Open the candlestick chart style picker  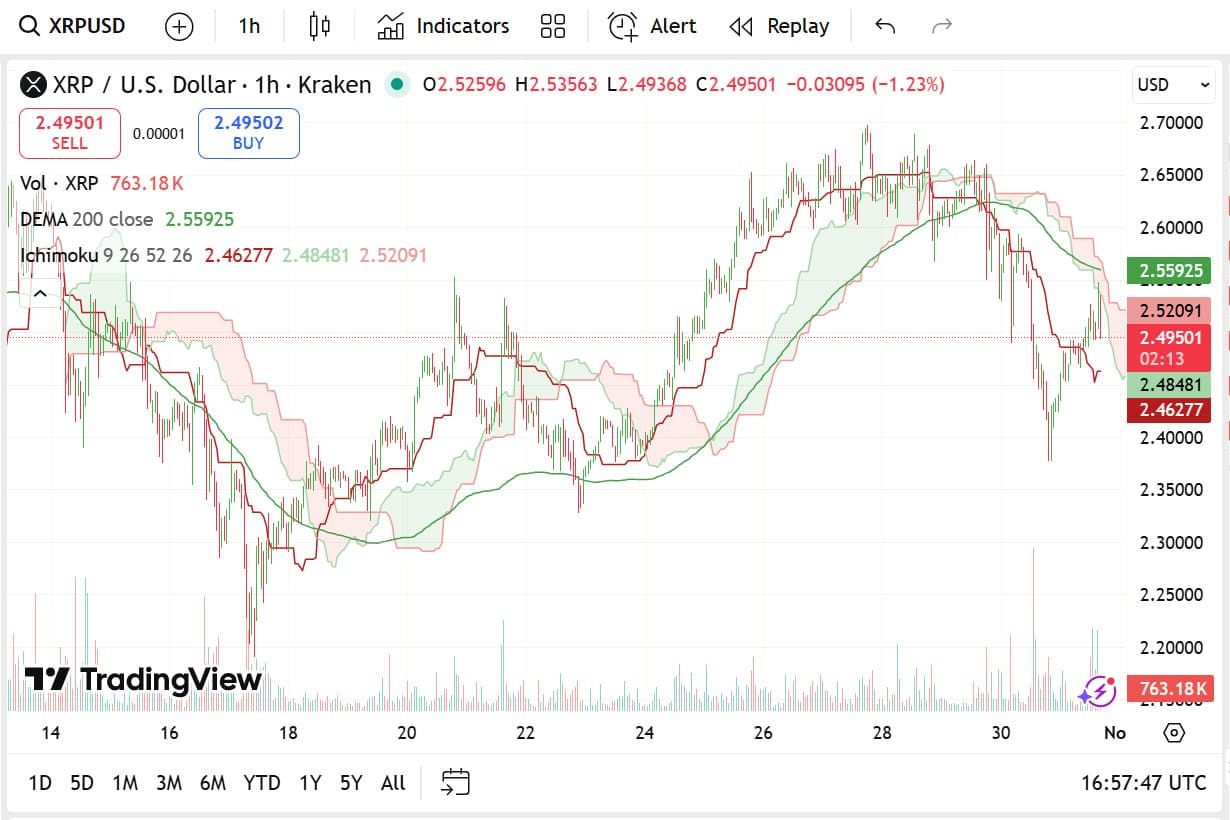319,26
